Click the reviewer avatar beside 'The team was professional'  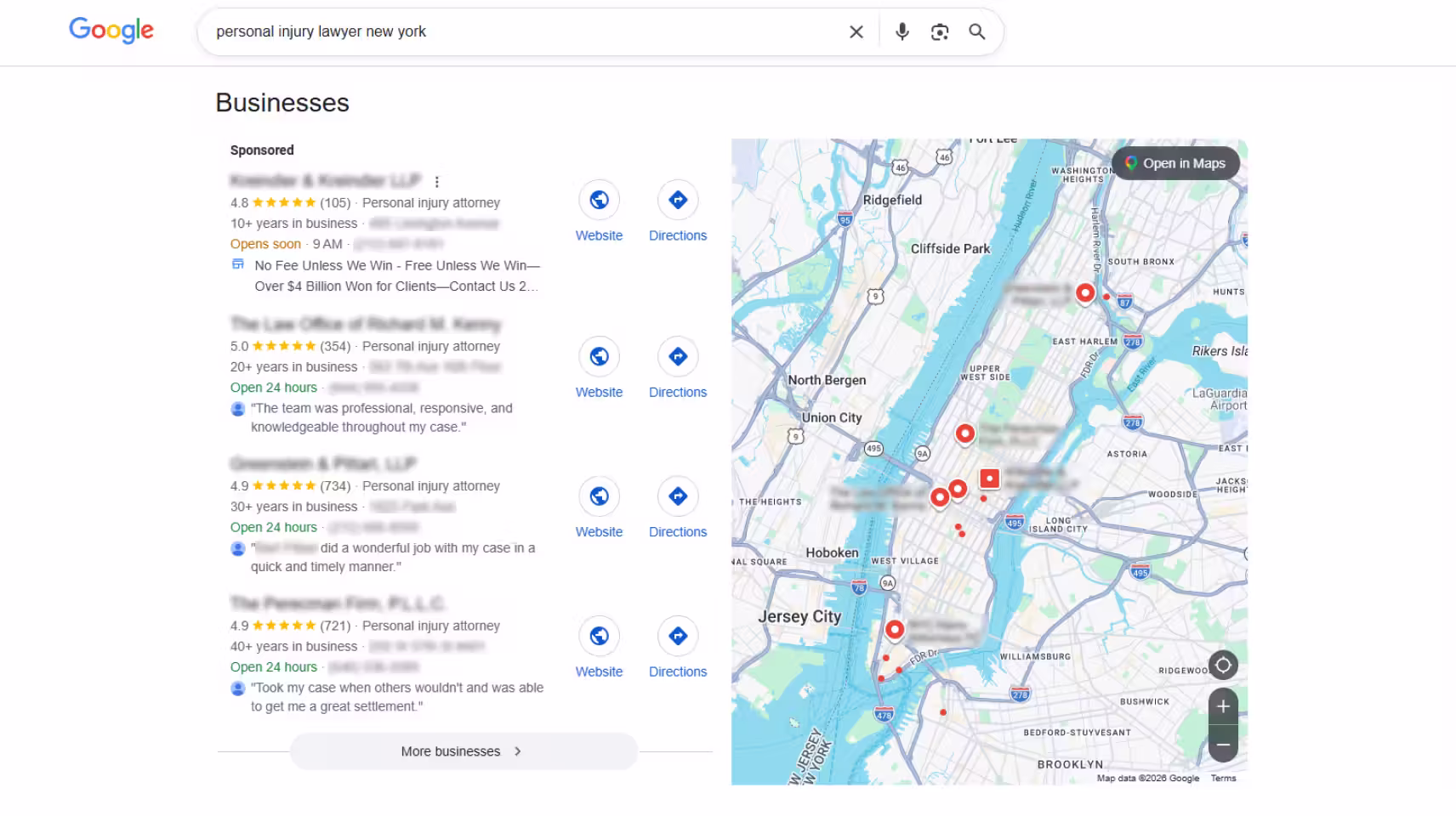238,409
